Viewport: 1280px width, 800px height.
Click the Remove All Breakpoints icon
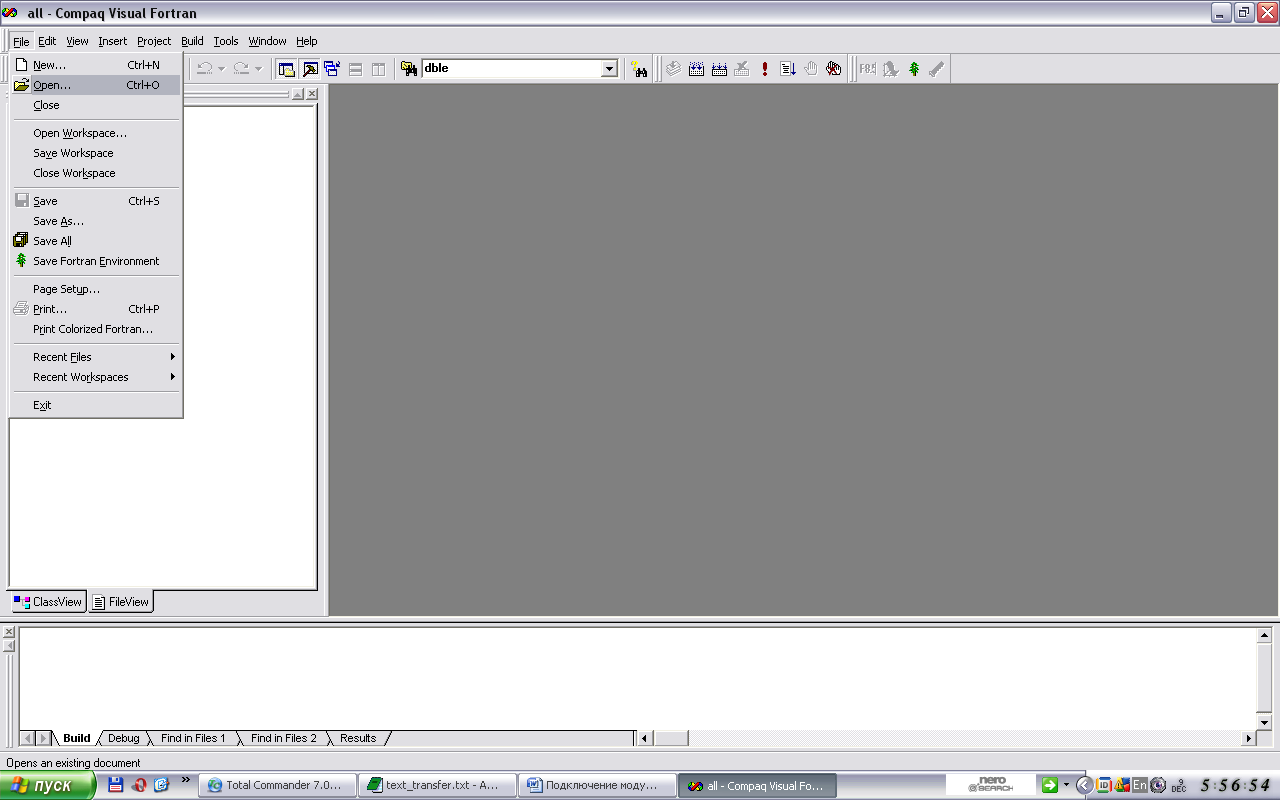[x=834, y=69]
